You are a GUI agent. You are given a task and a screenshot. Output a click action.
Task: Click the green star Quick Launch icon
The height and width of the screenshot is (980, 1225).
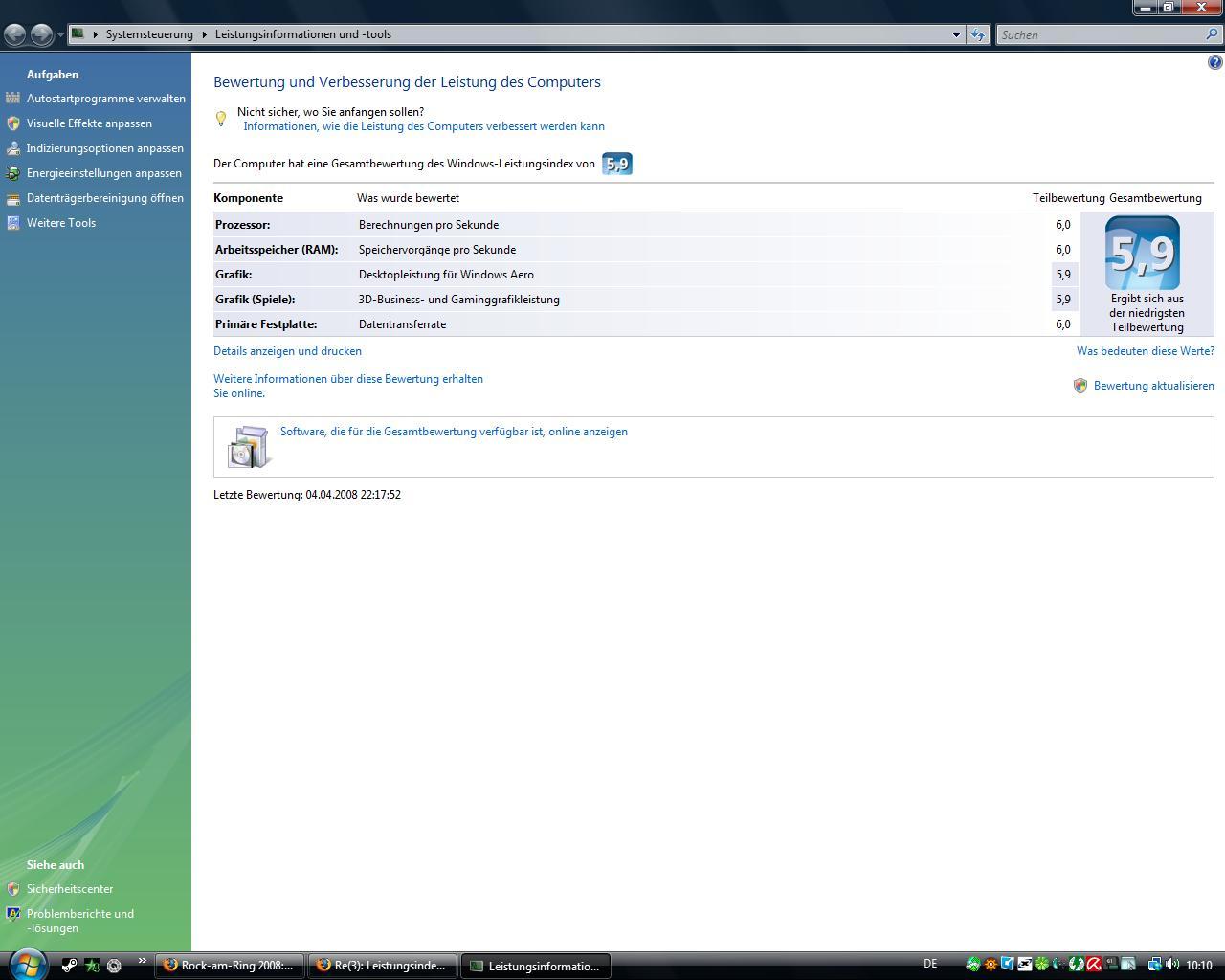click(92, 966)
